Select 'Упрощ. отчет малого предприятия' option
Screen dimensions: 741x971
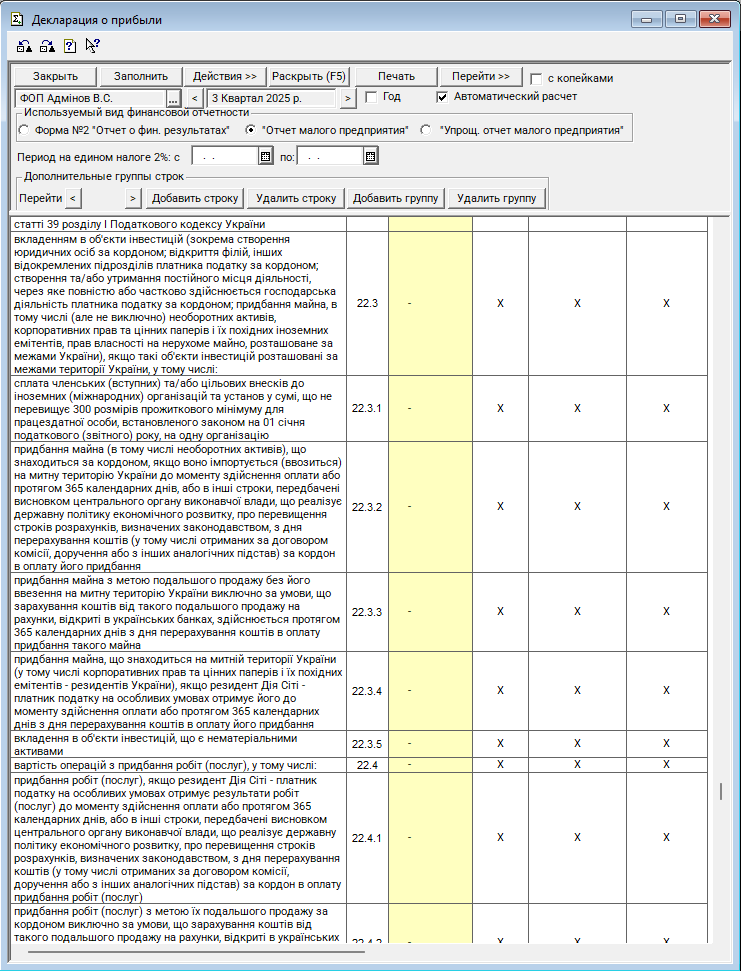(426, 130)
